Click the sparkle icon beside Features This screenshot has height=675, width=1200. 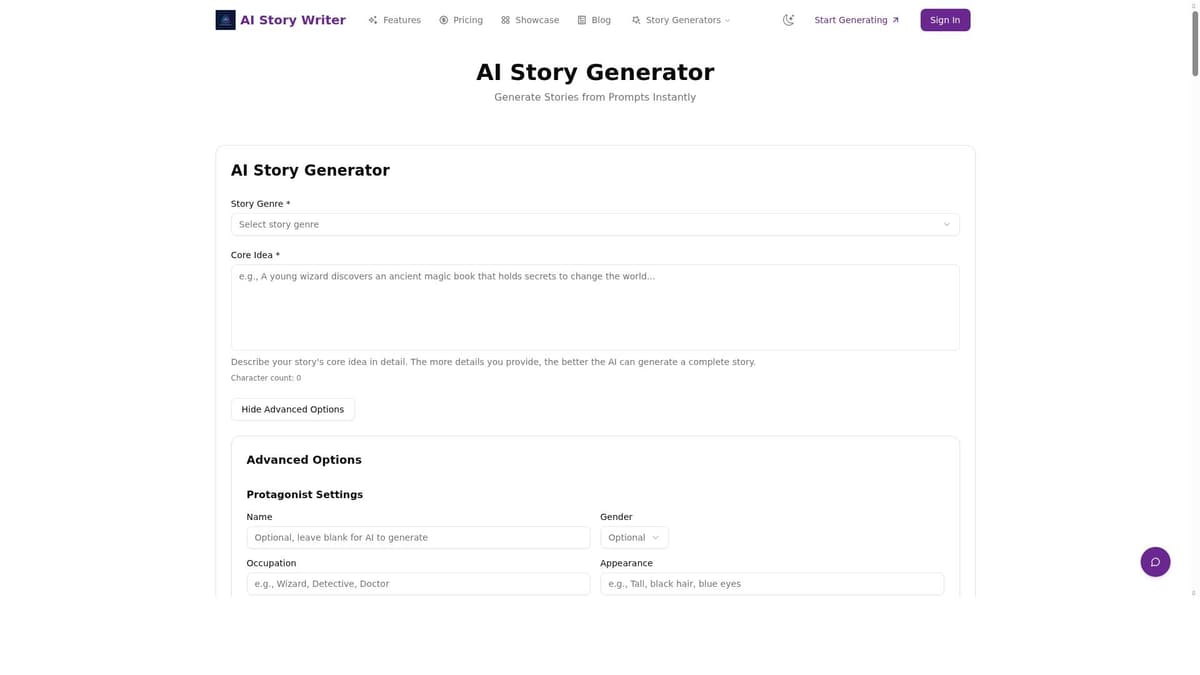[372, 19]
